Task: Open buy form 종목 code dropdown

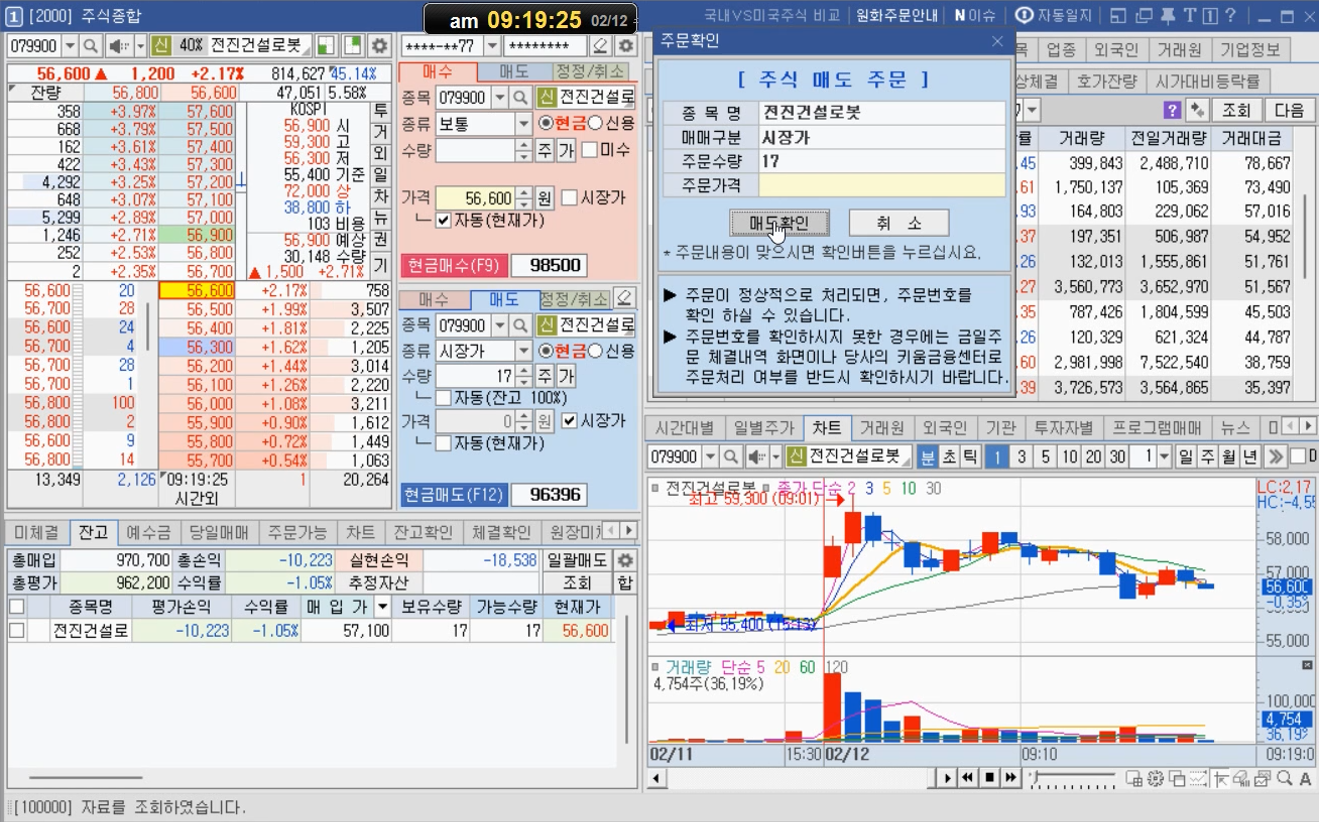Action: pyautogui.click(x=499, y=97)
